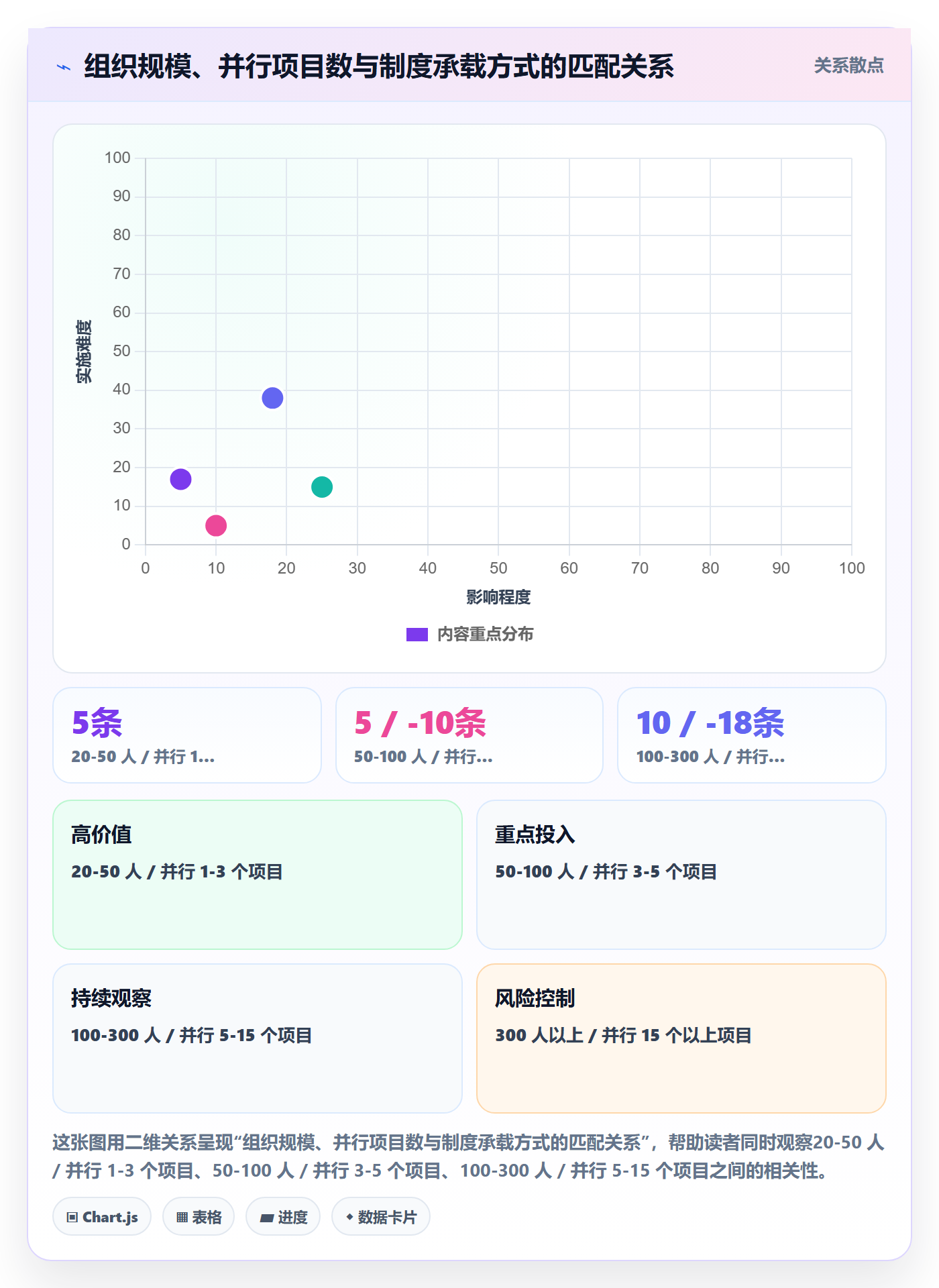The height and width of the screenshot is (1288, 939).
Task: Click the description paragraph starting with 这张图用二维关系
Action: point(468,1157)
